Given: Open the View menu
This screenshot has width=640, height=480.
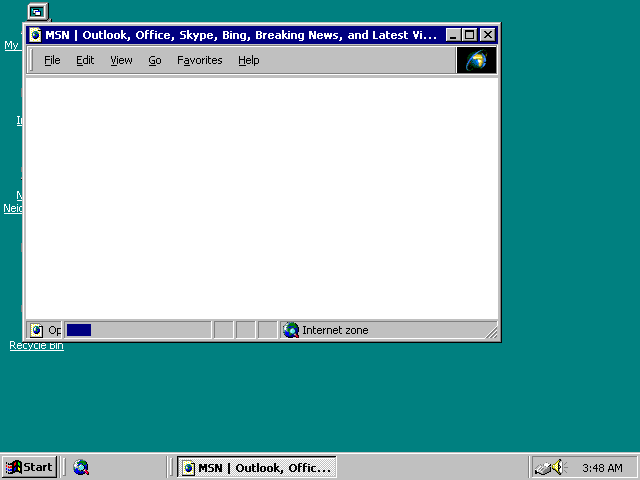Looking at the screenshot, I should [x=121, y=60].
